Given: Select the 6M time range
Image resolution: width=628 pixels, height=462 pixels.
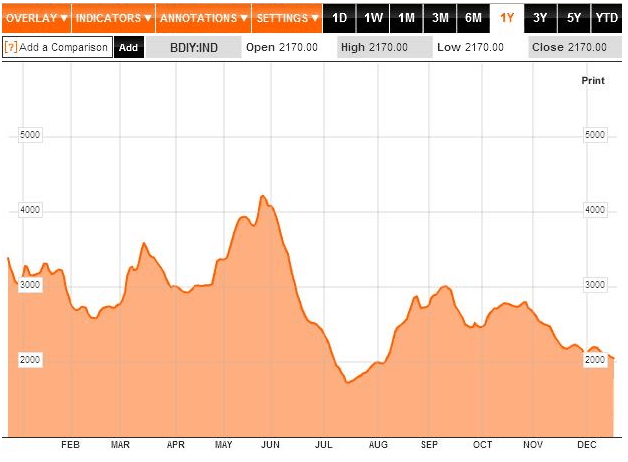Looking at the screenshot, I should click(473, 18).
